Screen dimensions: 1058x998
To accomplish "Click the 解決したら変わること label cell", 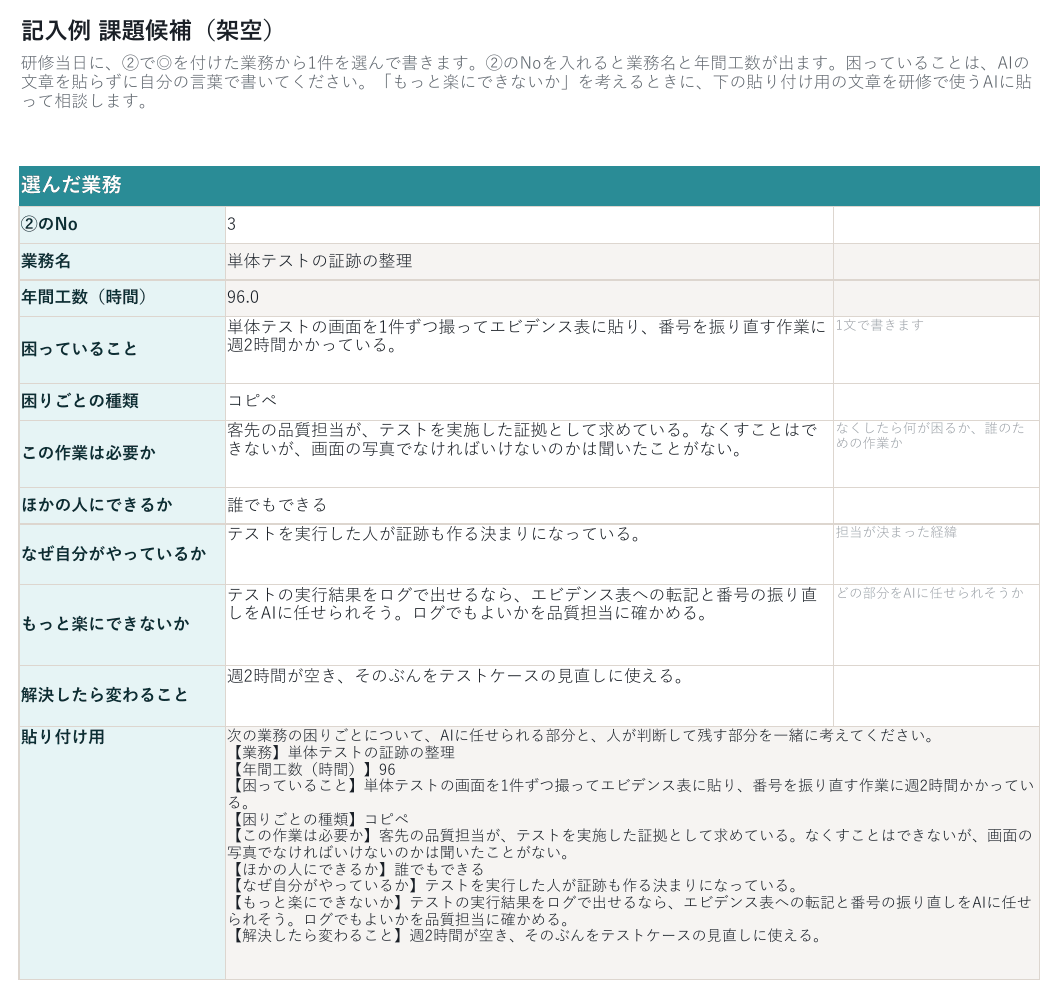I will pos(122,696).
